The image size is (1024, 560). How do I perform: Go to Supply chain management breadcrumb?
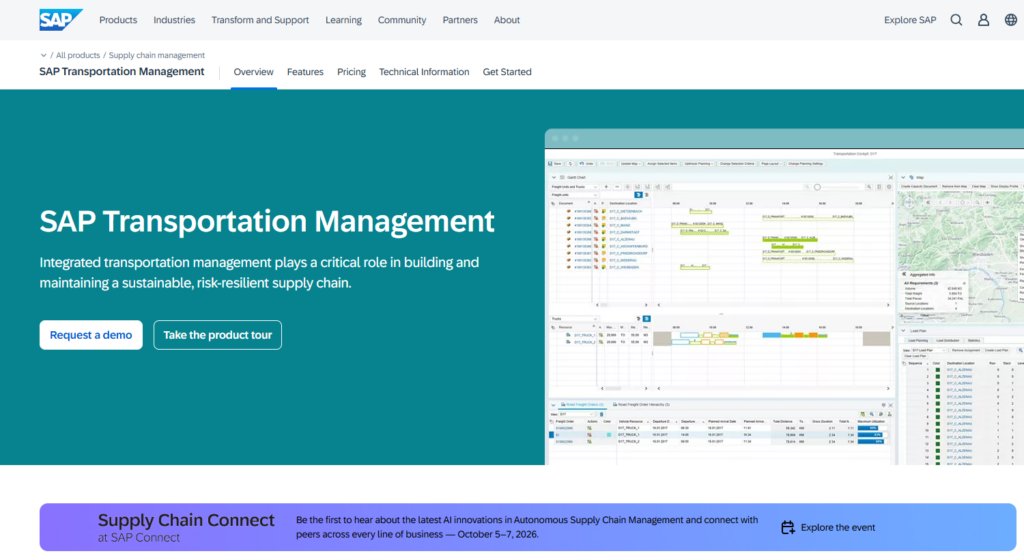point(157,55)
